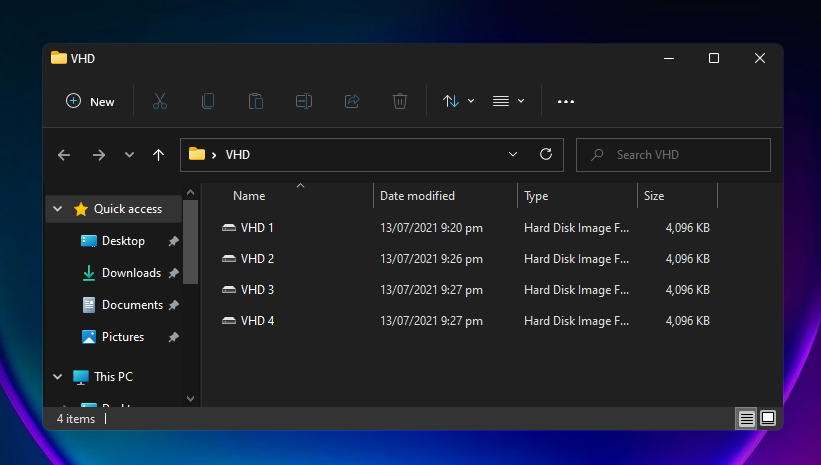The image size is (821, 465).
Task: Sort files by Date modified column
Action: (417, 196)
